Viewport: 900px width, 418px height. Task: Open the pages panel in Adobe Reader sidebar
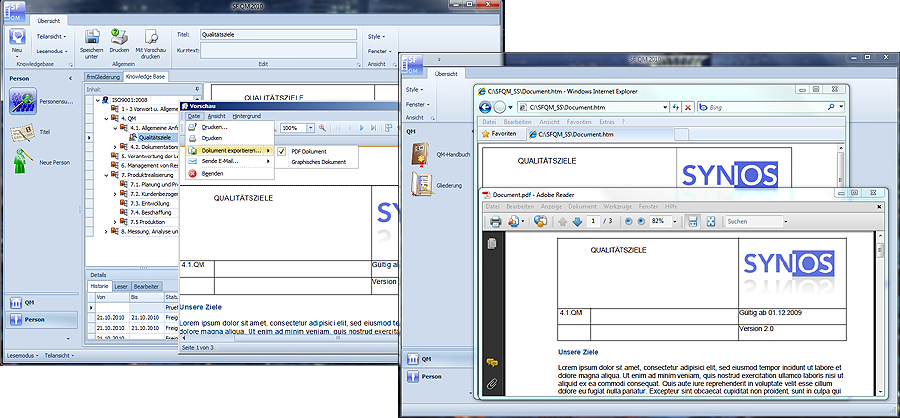point(492,244)
